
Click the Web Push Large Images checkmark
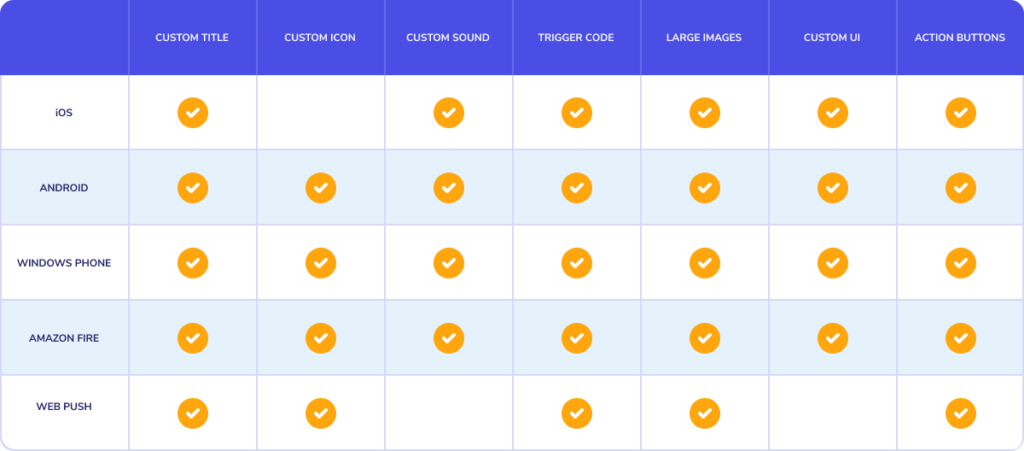point(705,413)
